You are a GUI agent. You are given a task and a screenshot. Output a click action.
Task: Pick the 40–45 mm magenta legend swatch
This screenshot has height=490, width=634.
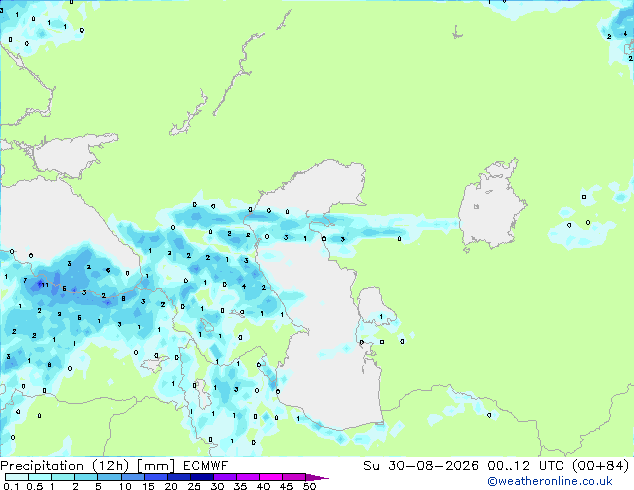pyautogui.click(x=271, y=477)
